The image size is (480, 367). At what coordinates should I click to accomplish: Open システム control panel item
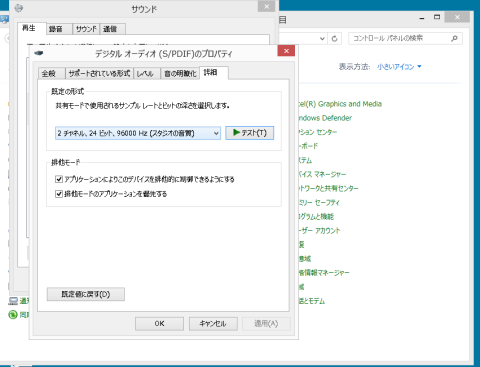tap(305, 160)
